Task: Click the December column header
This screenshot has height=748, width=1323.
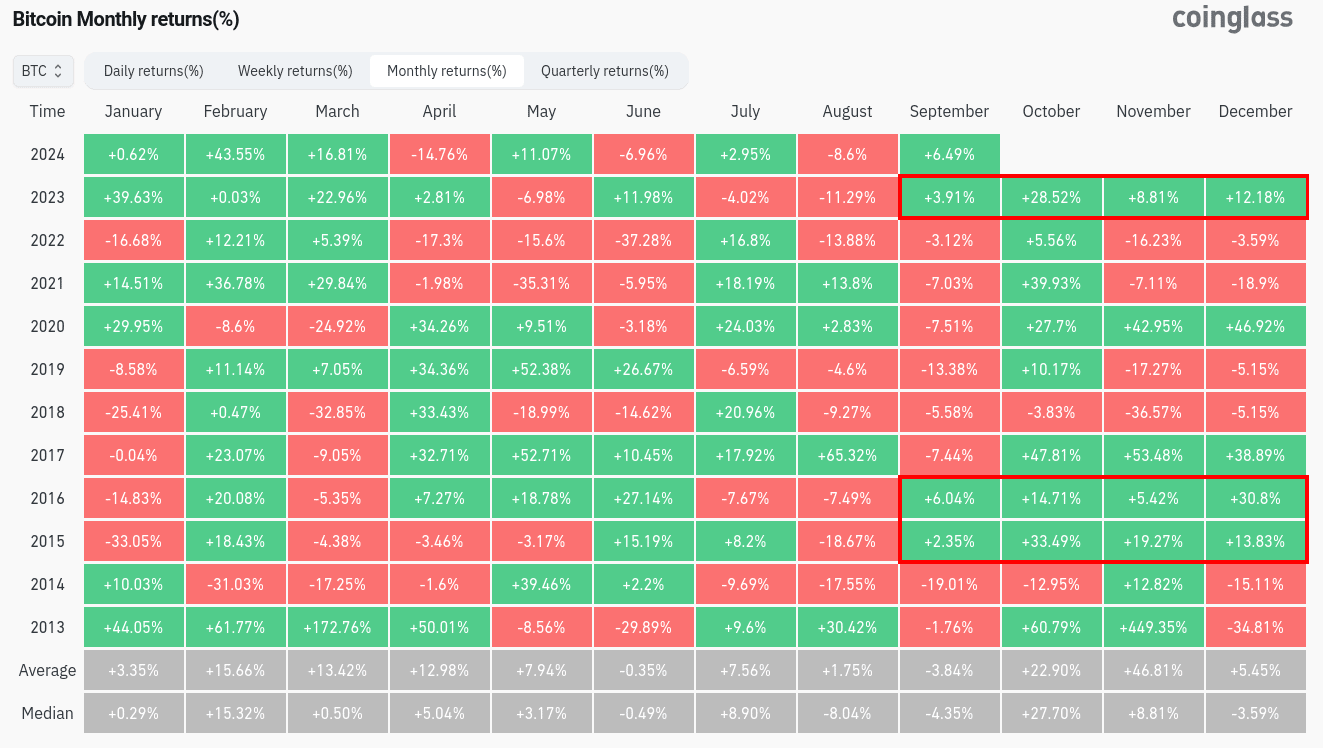Action: [1255, 111]
